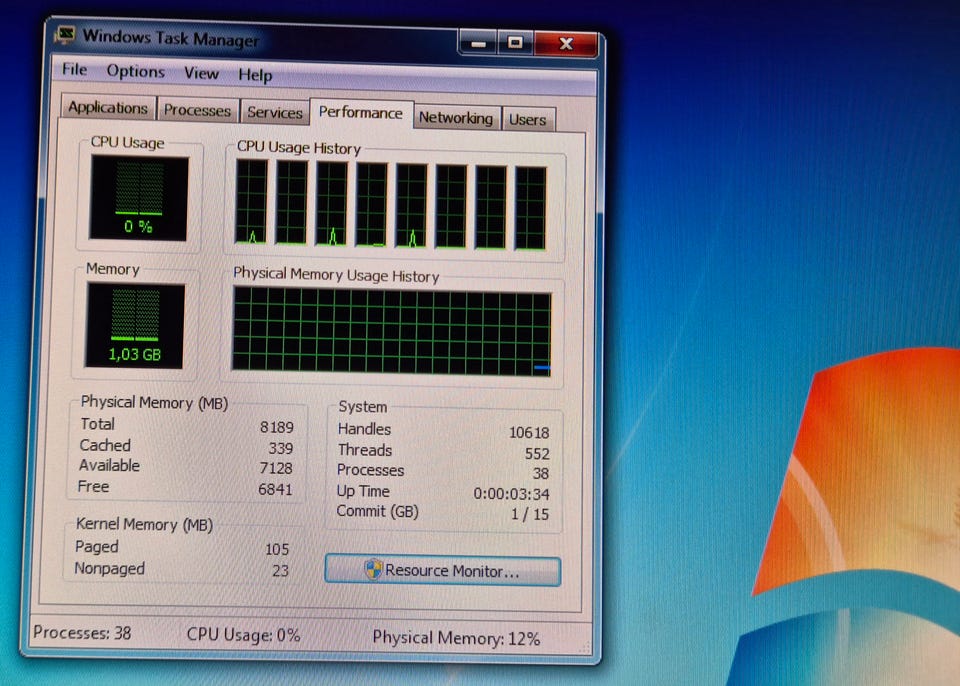
Task: Click the last CPU Usage History core graph
Action: pyautogui.click(x=530, y=208)
